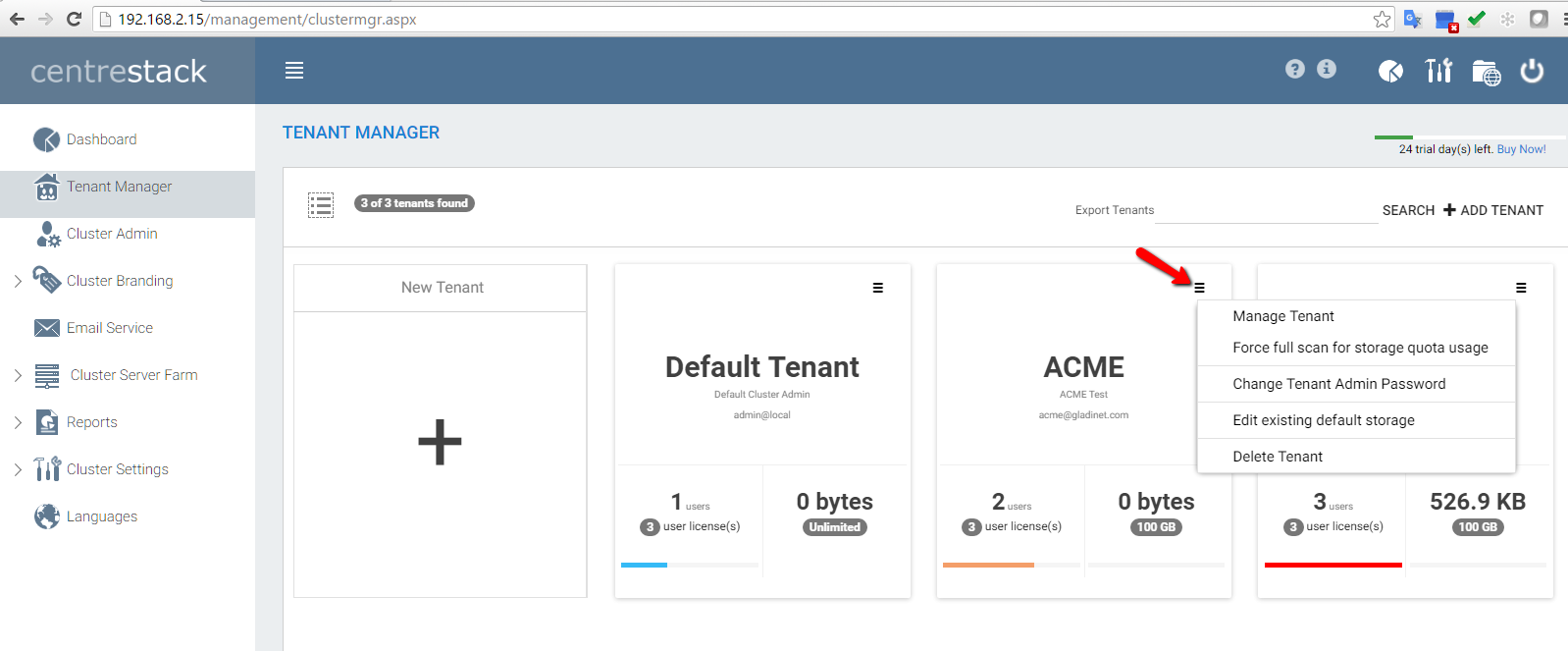The width and height of the screenshot is (1568, 651).
Task: Click the Cluster Server Farm icon
Action: click(x=46, y=375)
